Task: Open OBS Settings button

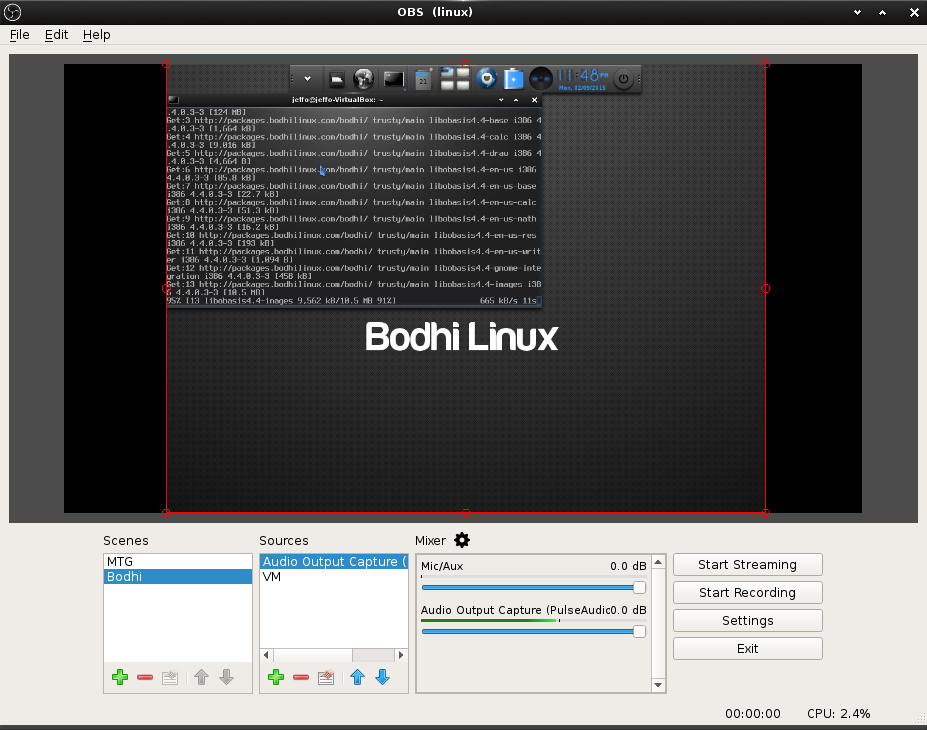Action: tap(747, 621)
